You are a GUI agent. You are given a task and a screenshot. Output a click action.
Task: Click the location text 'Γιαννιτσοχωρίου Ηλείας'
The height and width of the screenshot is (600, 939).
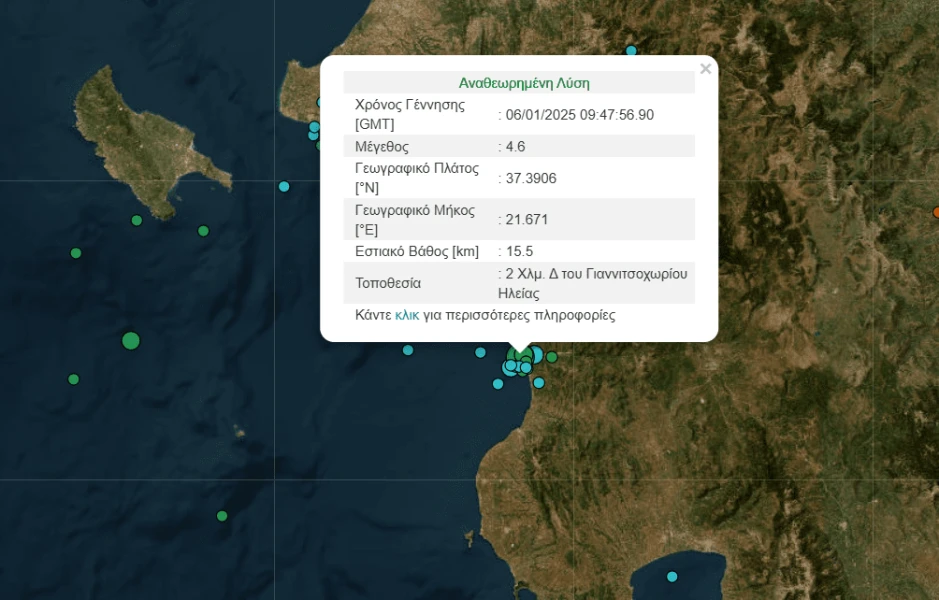(x=593, y=283)
